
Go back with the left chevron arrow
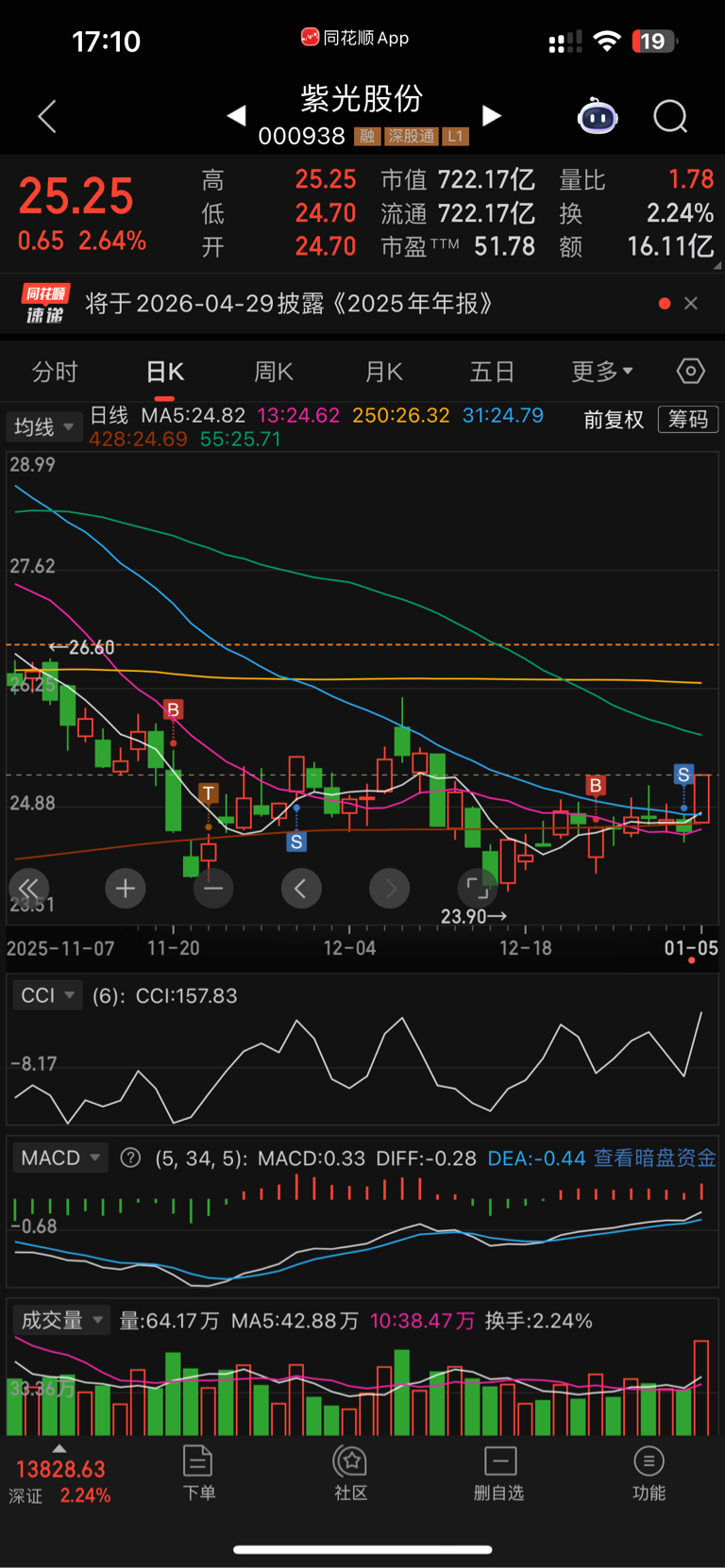coord(47,116)
